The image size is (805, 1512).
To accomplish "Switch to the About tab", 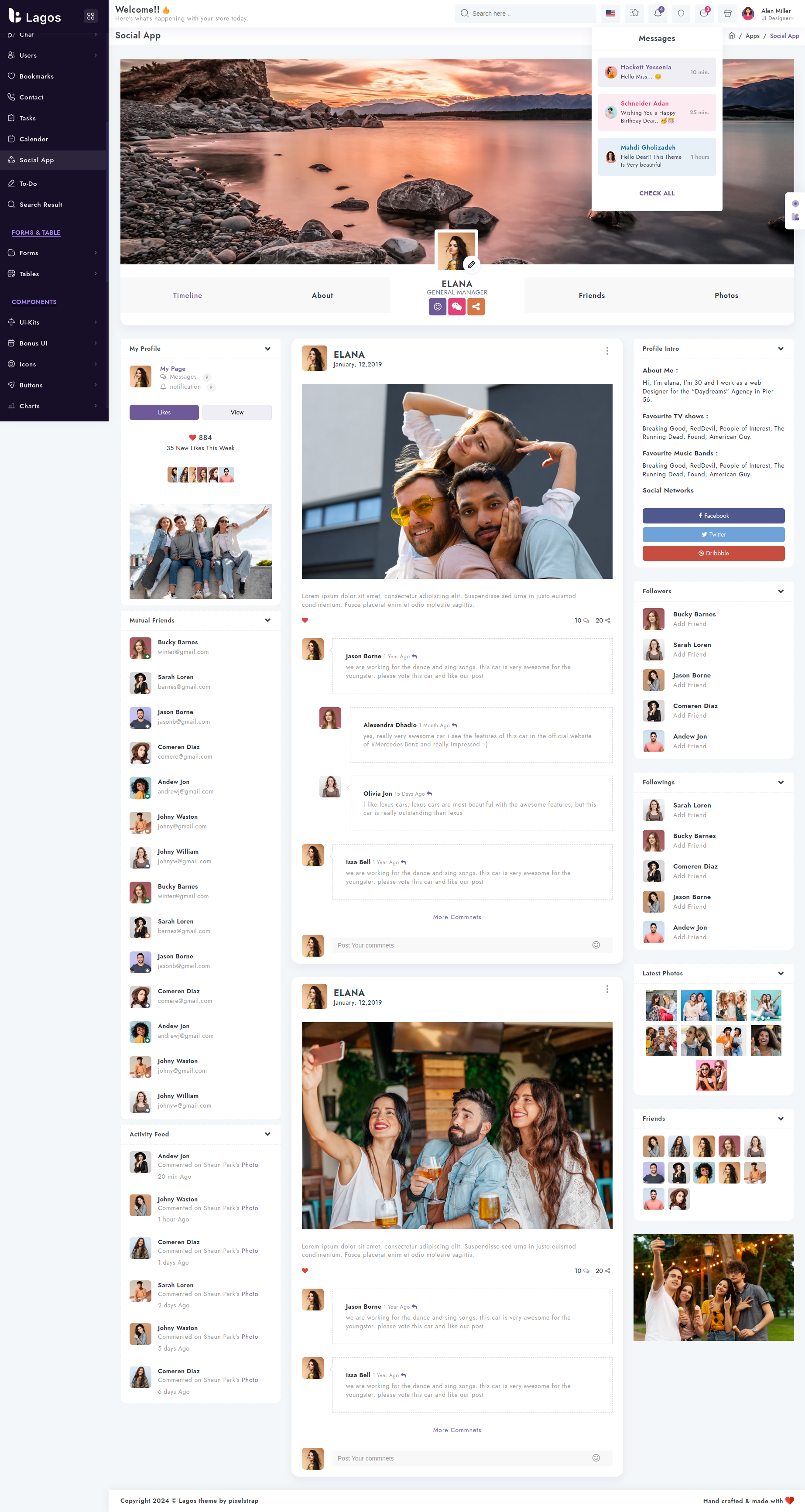I will click(322, 295).
